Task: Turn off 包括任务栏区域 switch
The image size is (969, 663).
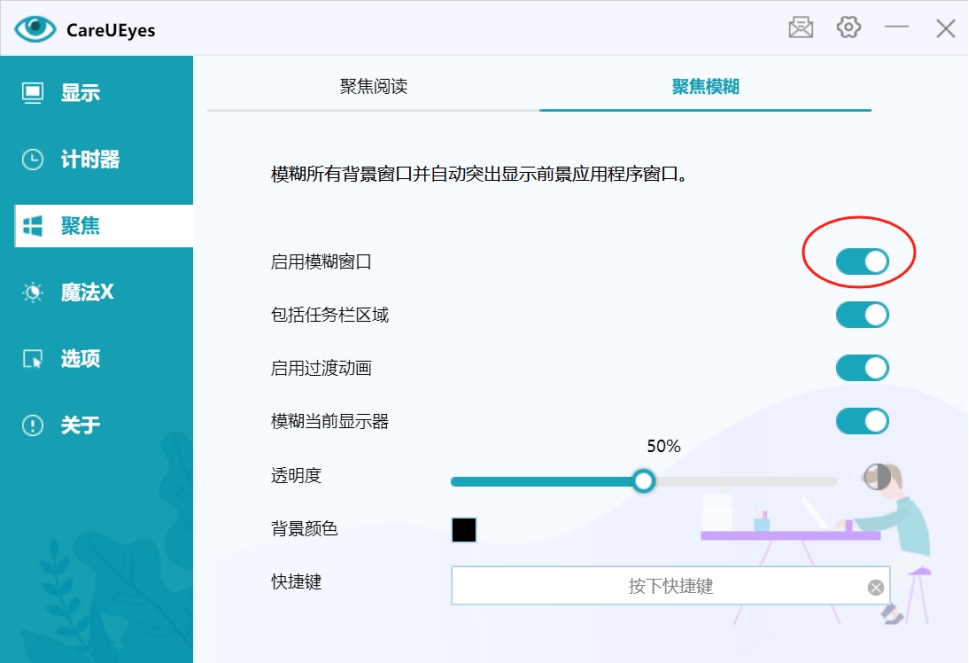Action: tap(862, 315)
